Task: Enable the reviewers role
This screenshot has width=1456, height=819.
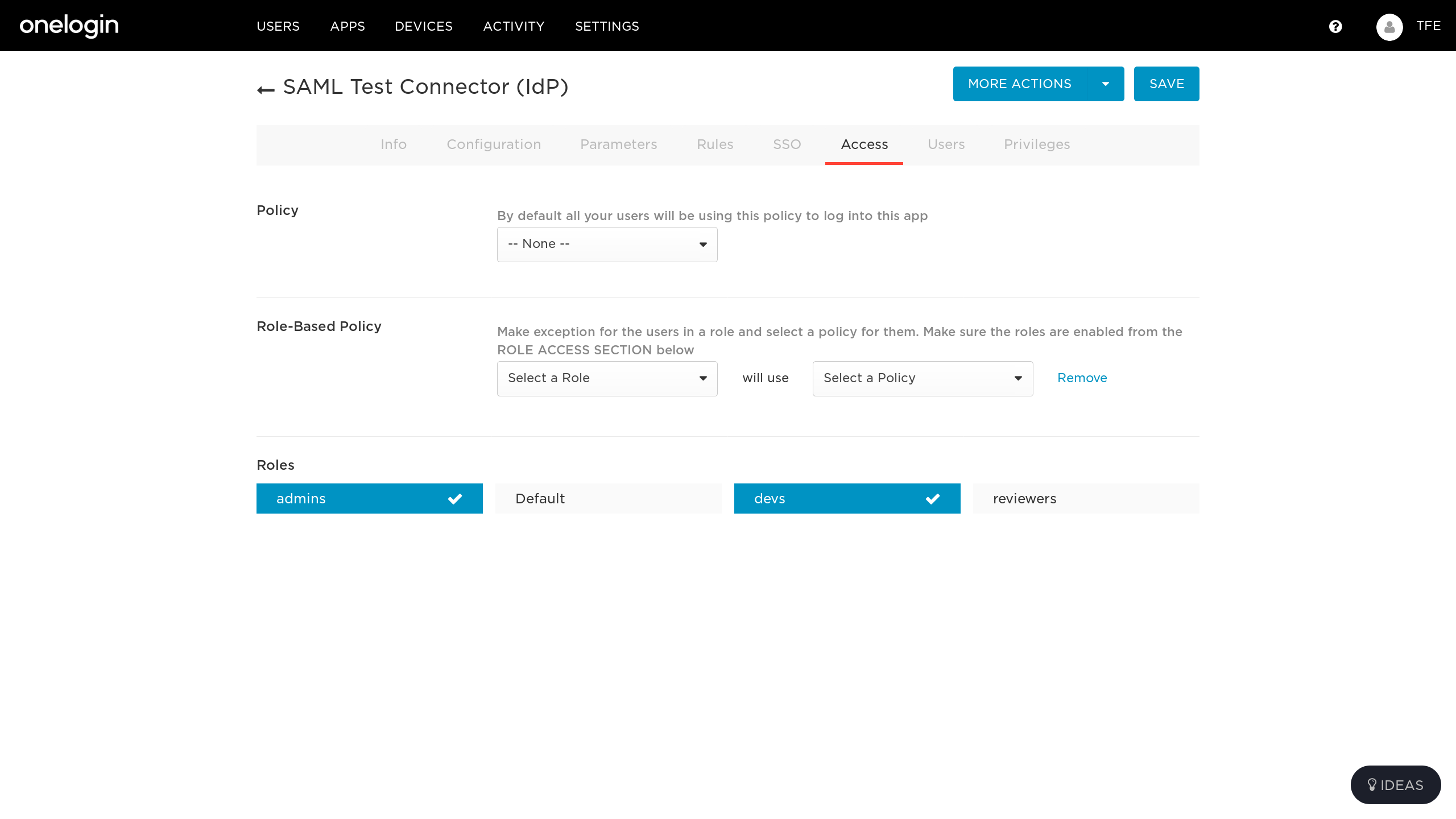Action: [x=1086, y=499]
